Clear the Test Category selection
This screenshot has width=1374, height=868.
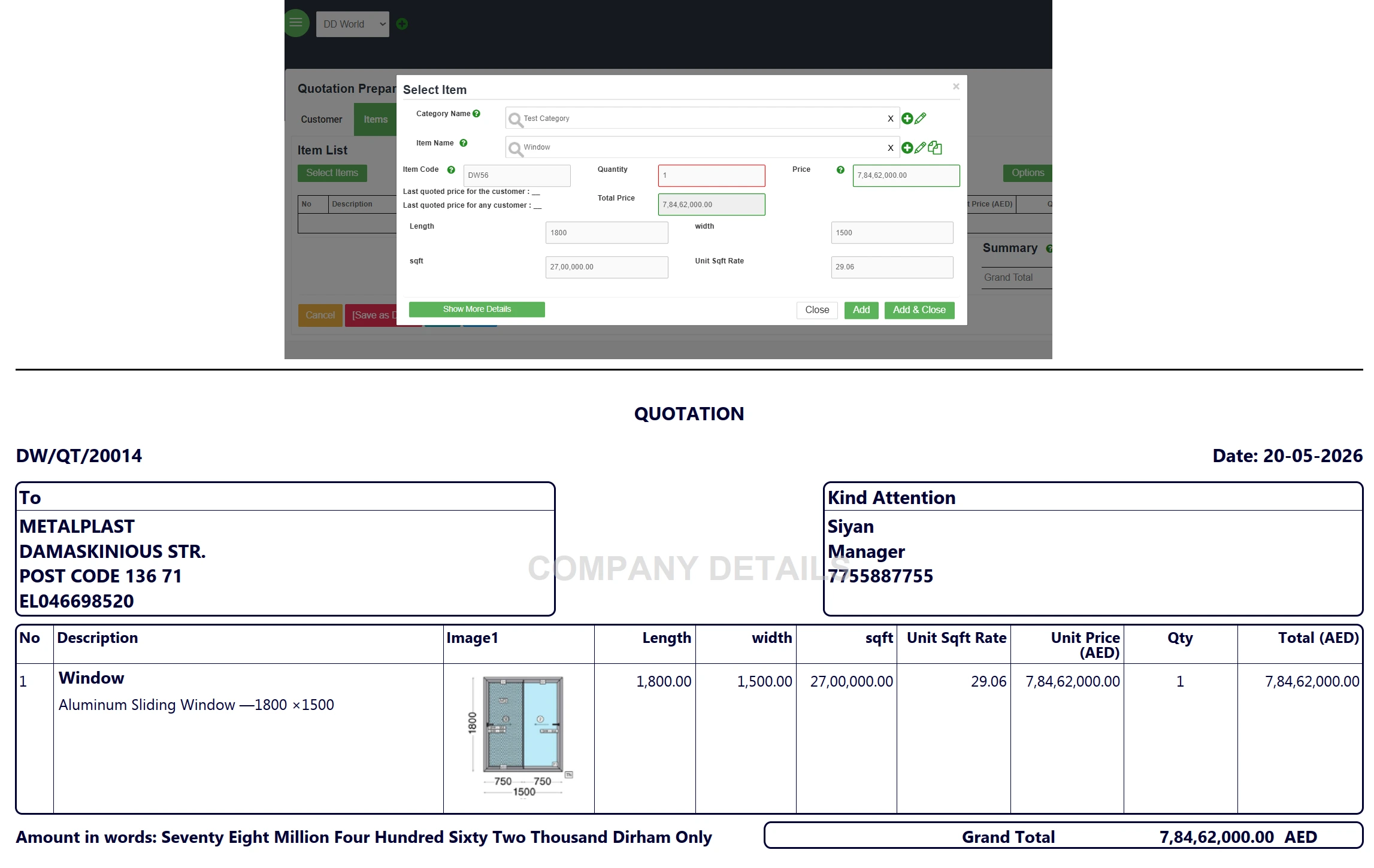[891, 119]
